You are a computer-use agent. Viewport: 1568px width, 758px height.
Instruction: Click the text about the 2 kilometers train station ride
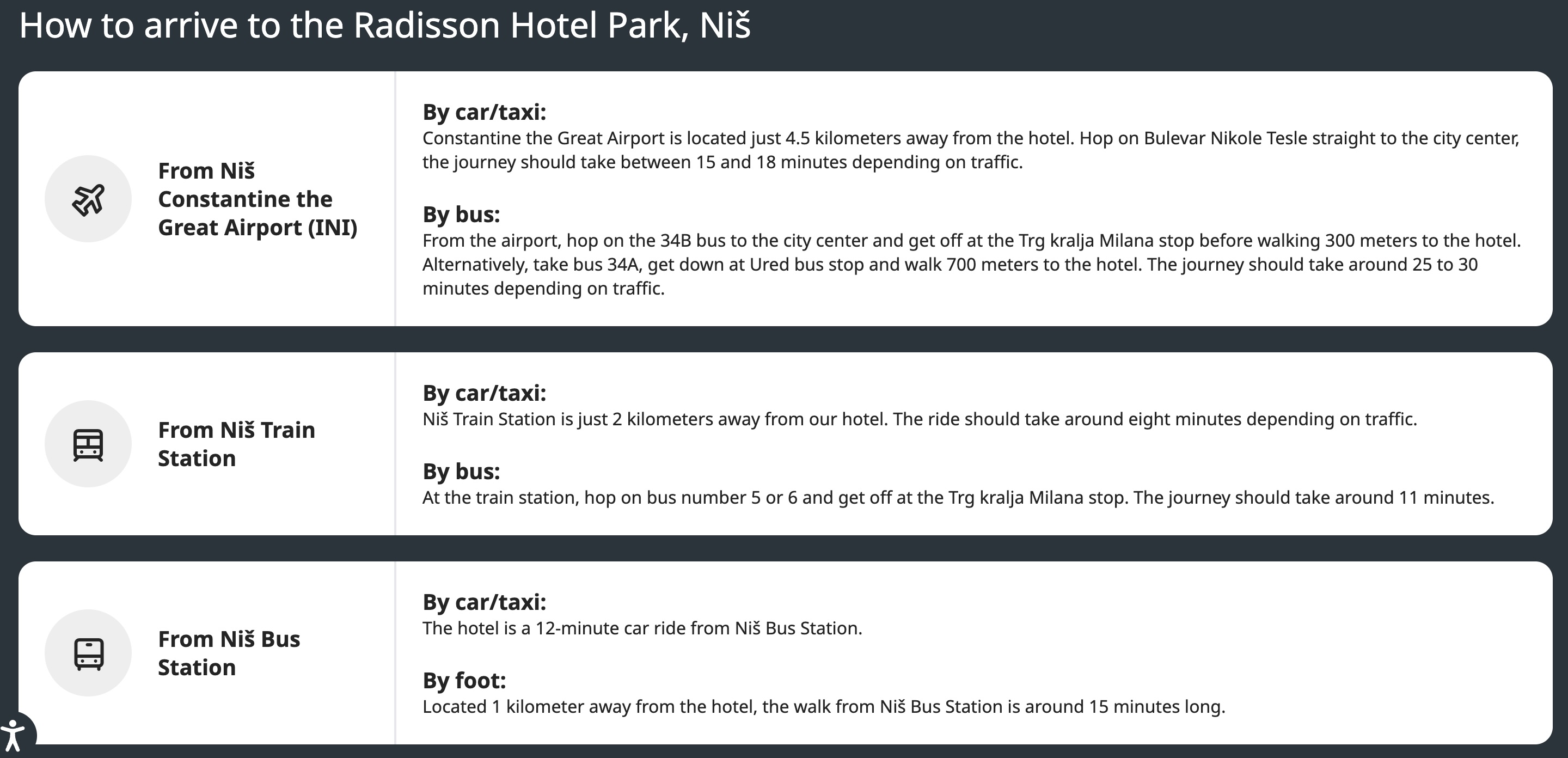(919, 419)
